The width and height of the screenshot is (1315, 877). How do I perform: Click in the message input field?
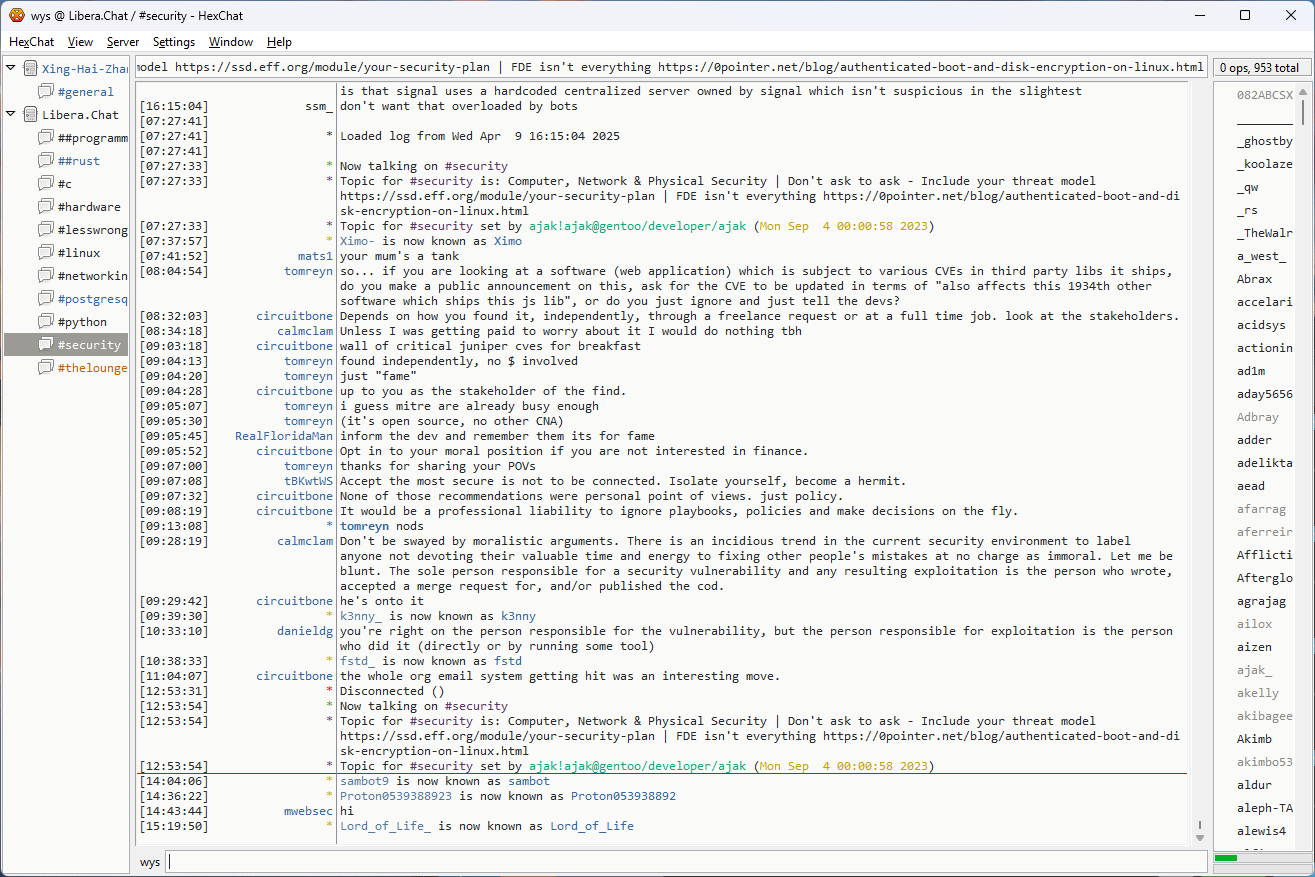(x=685, y=862)
